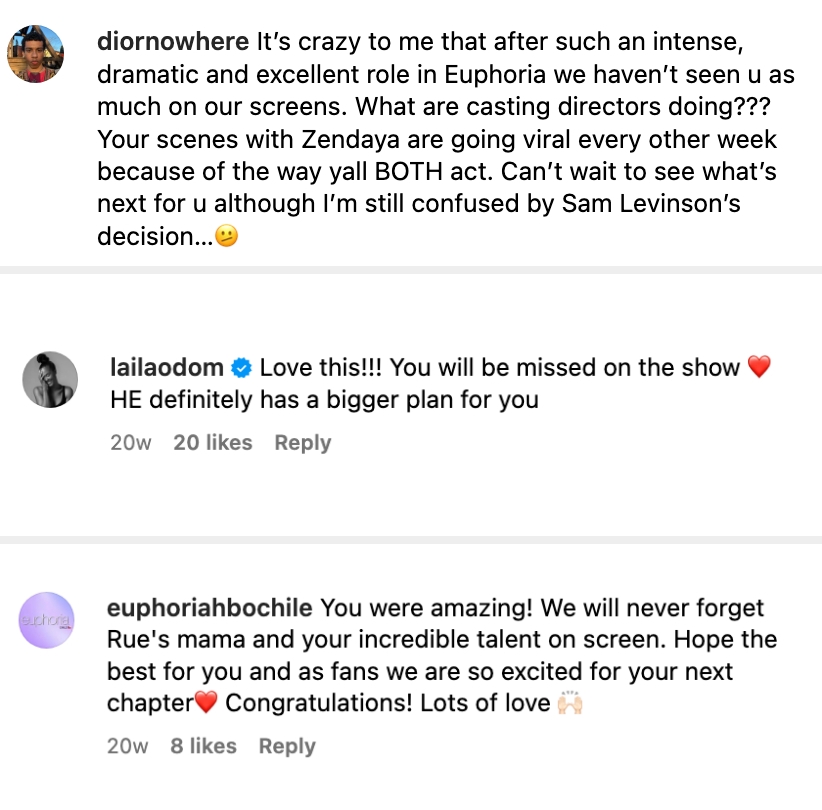The height and width of the screenshot is (810, 822).
Task: Click the confused face emoji in diornowhere's comment
Action: click(x=225, y=236)
